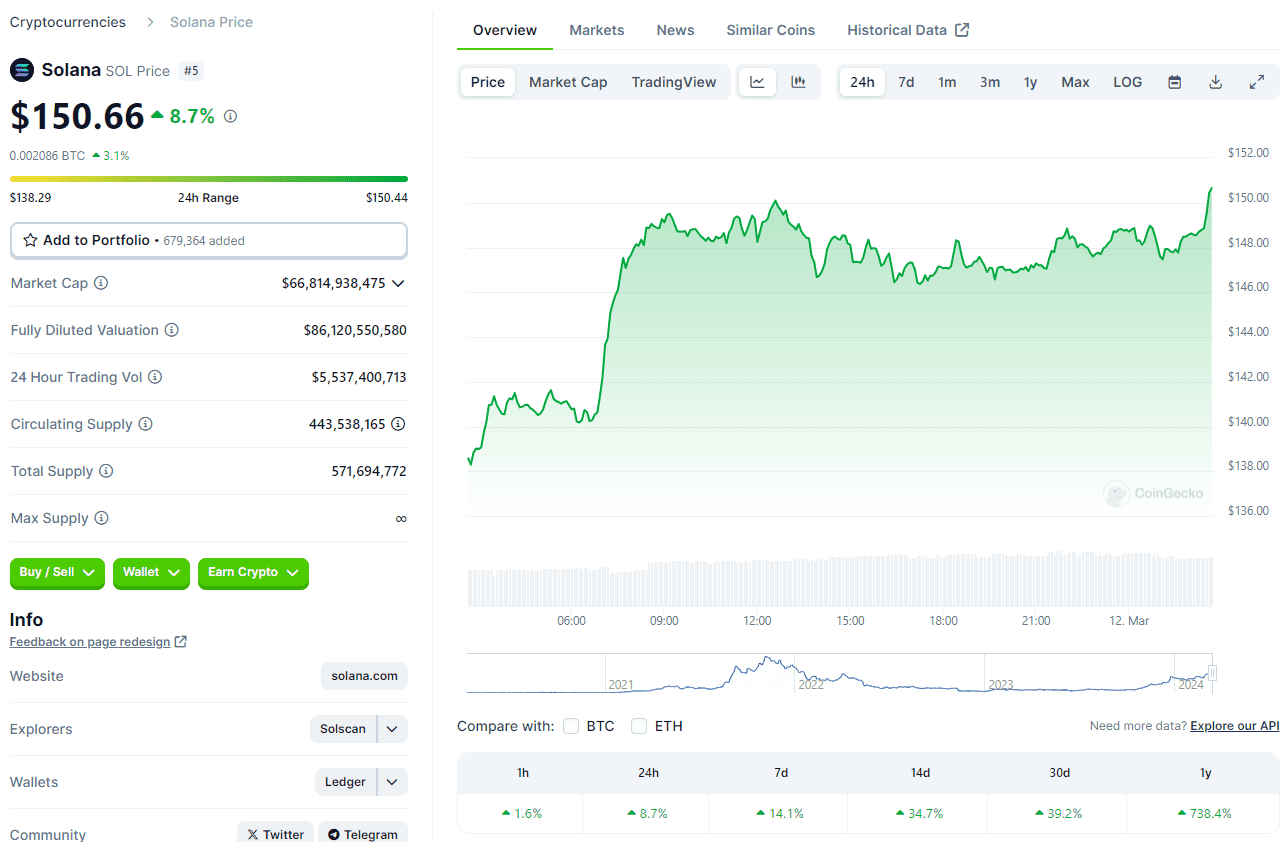Open the Earn Crypto dropdown
This screenshot has width=1287, height=842.
tap(253, 572)
